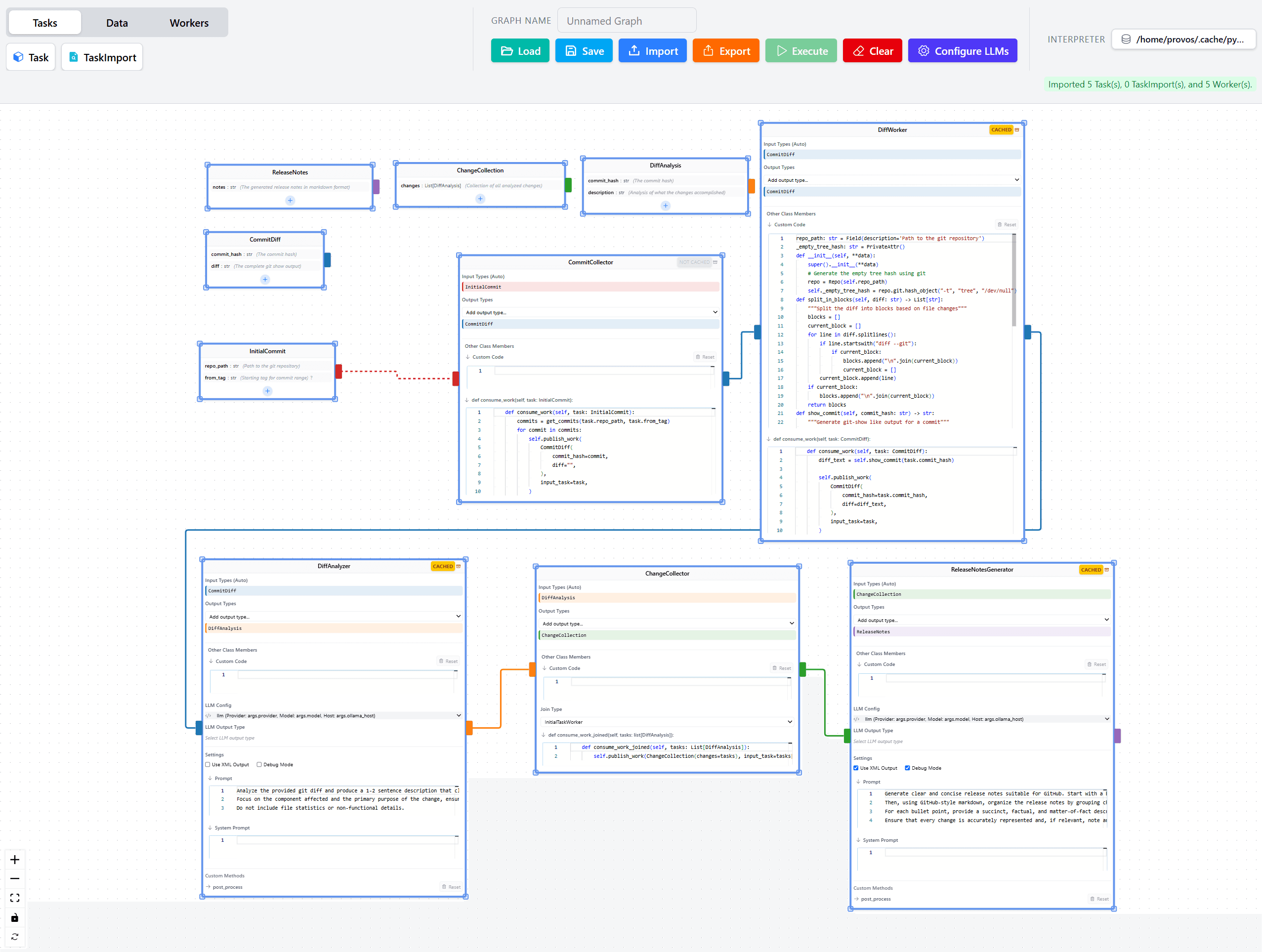Uncheck Use XML Output on ReleaseNotesGenerator

pyautogui.click(x=856, y=768)
